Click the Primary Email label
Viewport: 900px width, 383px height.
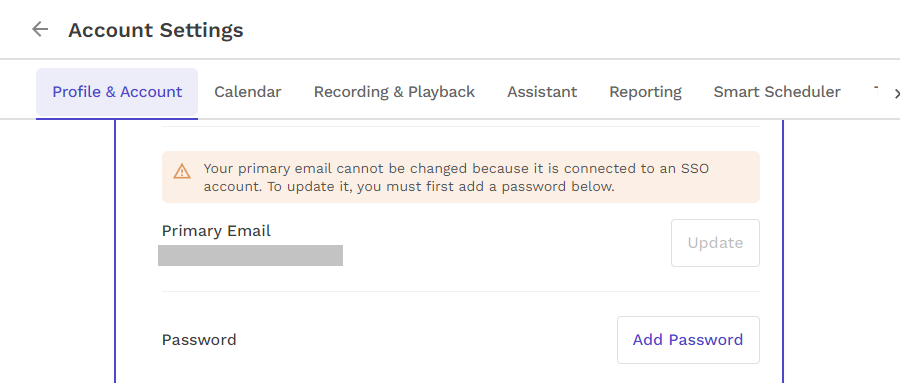216,231
